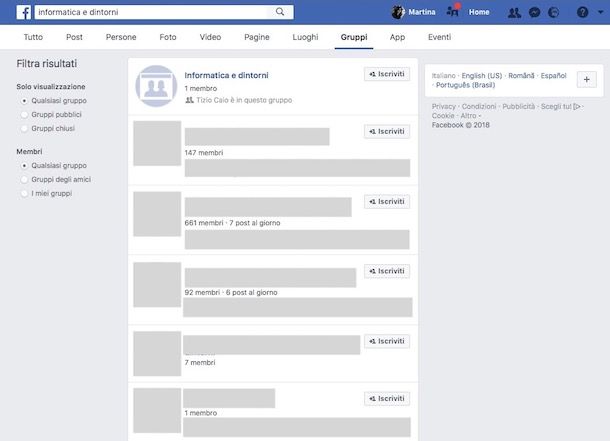Image resolution: width=610 pixels, height=441 pixels.
Task: Open the Cookie footer link
Action: pos(443,116)
